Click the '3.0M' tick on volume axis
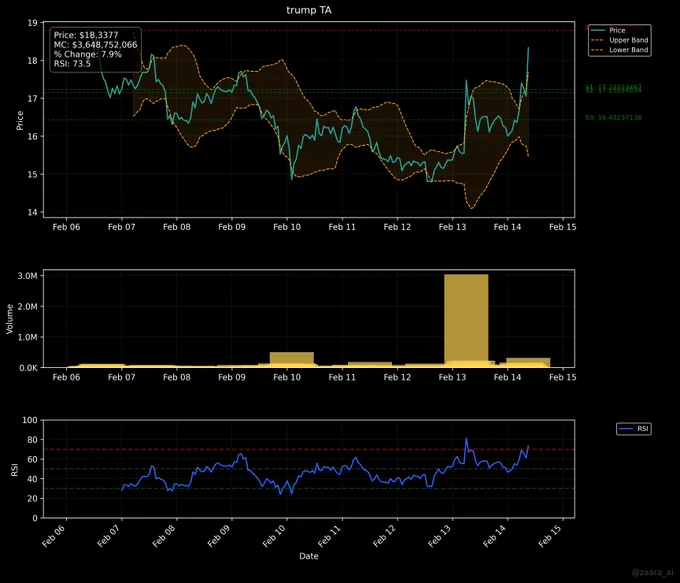This screenshot has height=583, width=680. point(27,276)
